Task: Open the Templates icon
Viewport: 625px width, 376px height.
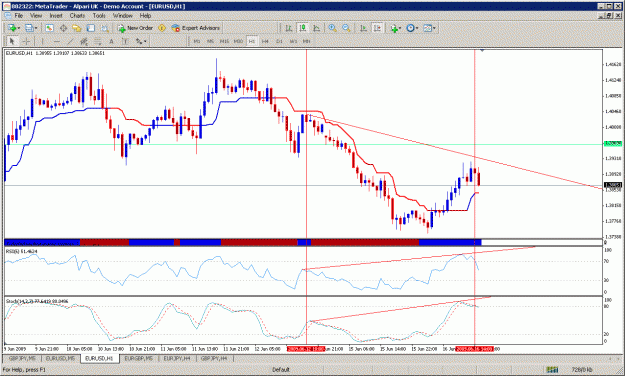Action: [x=427, y=28]
